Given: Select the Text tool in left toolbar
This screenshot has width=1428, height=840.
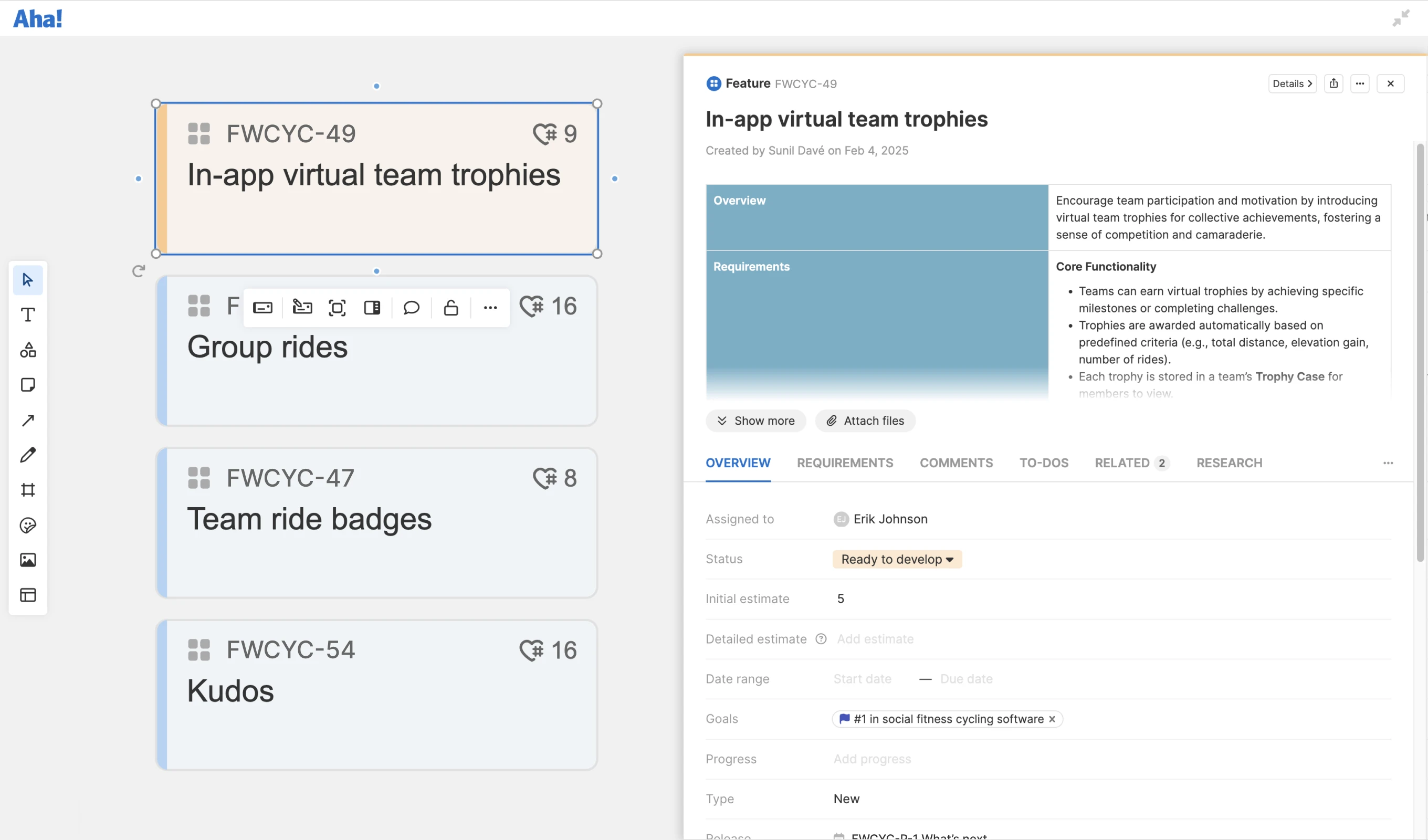Looking at the screenshot, I should click(x=28, y=314).
